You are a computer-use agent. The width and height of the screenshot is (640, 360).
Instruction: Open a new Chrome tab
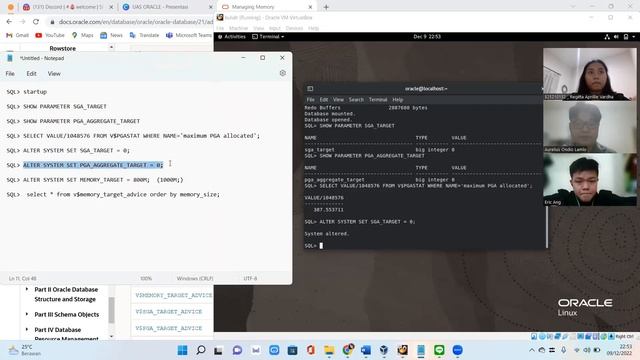[x=326, y=7]
